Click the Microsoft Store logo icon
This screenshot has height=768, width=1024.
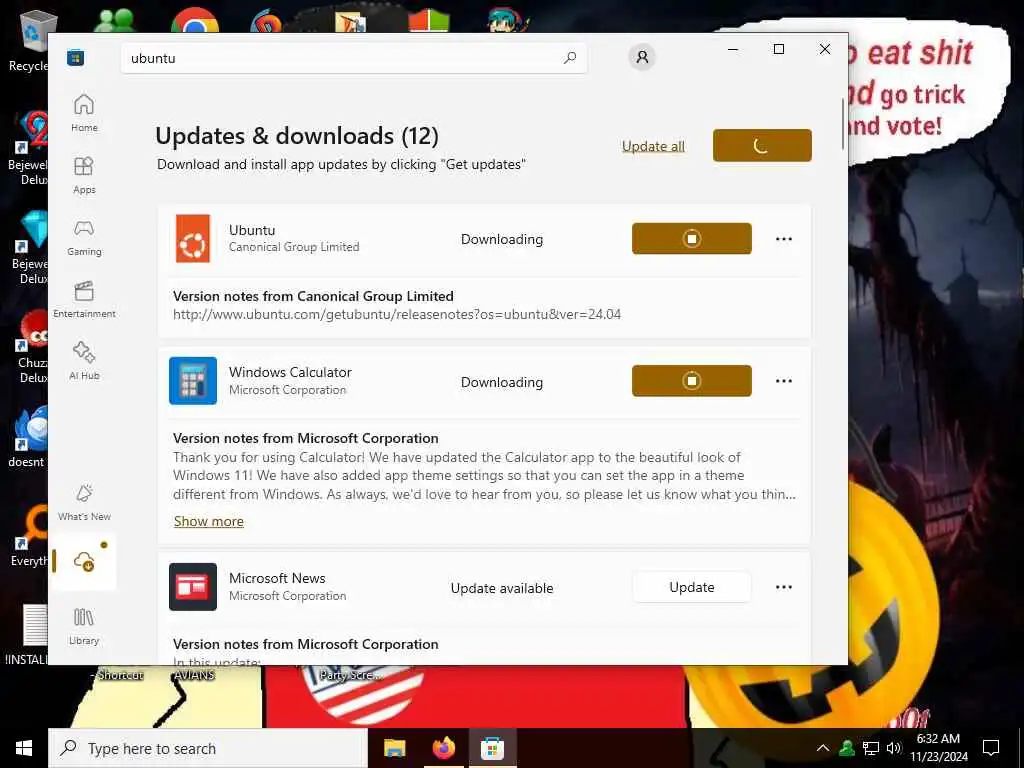tap(76, 57)
